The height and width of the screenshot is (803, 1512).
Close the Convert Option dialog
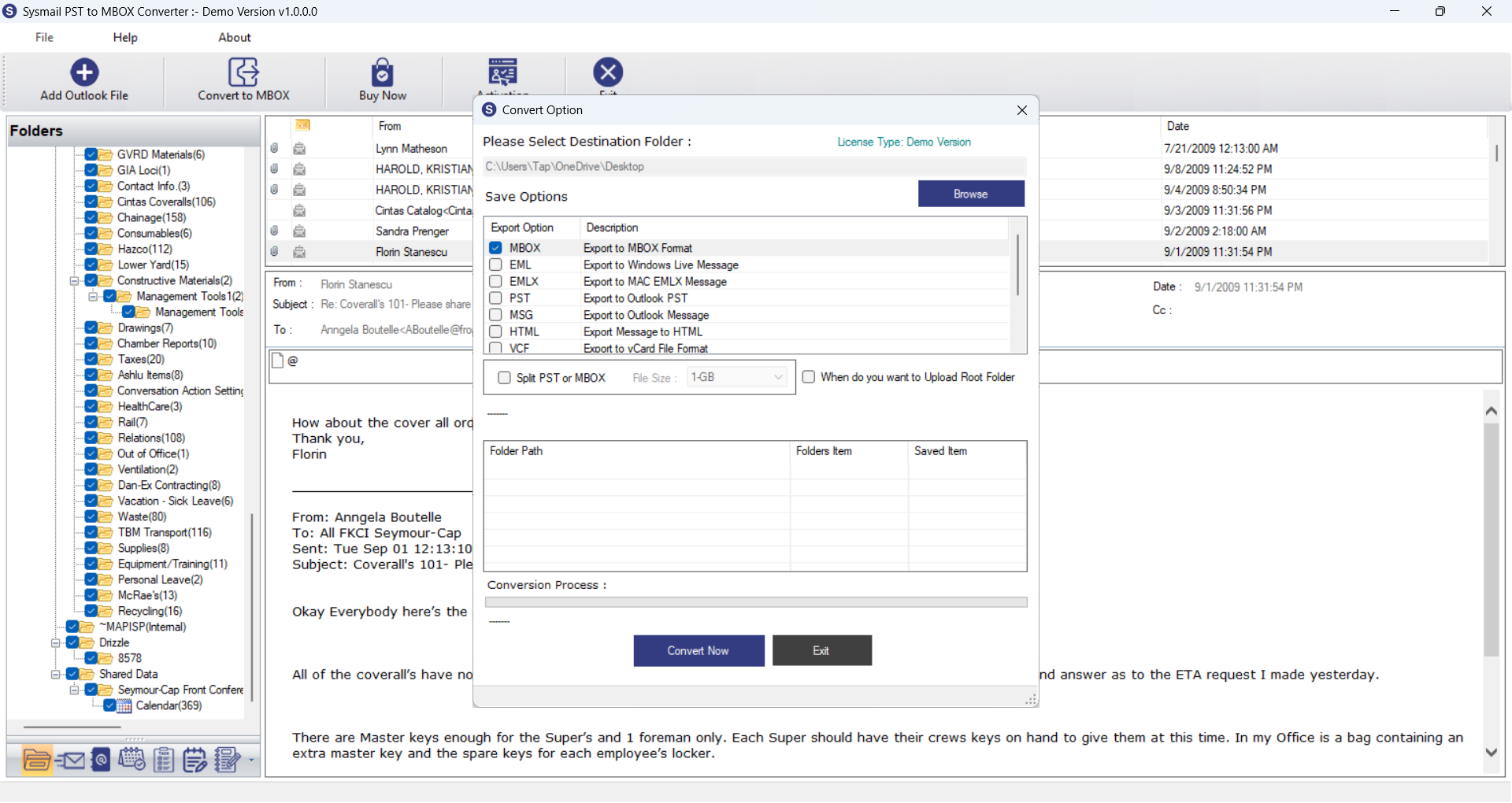pos(1021,110)
